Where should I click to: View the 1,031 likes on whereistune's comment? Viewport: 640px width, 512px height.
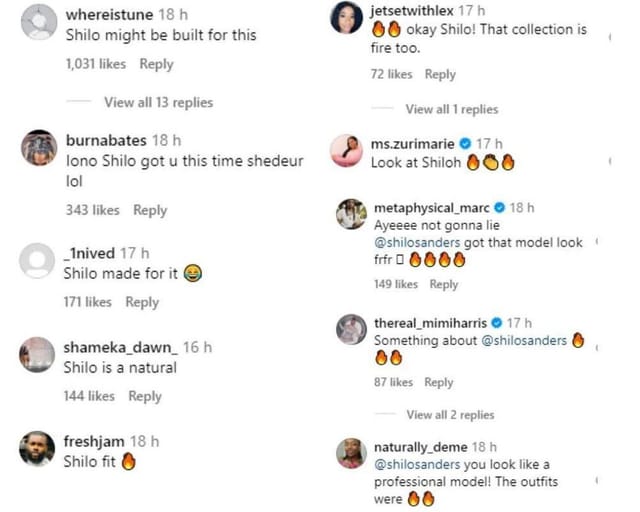coord(96,64)
